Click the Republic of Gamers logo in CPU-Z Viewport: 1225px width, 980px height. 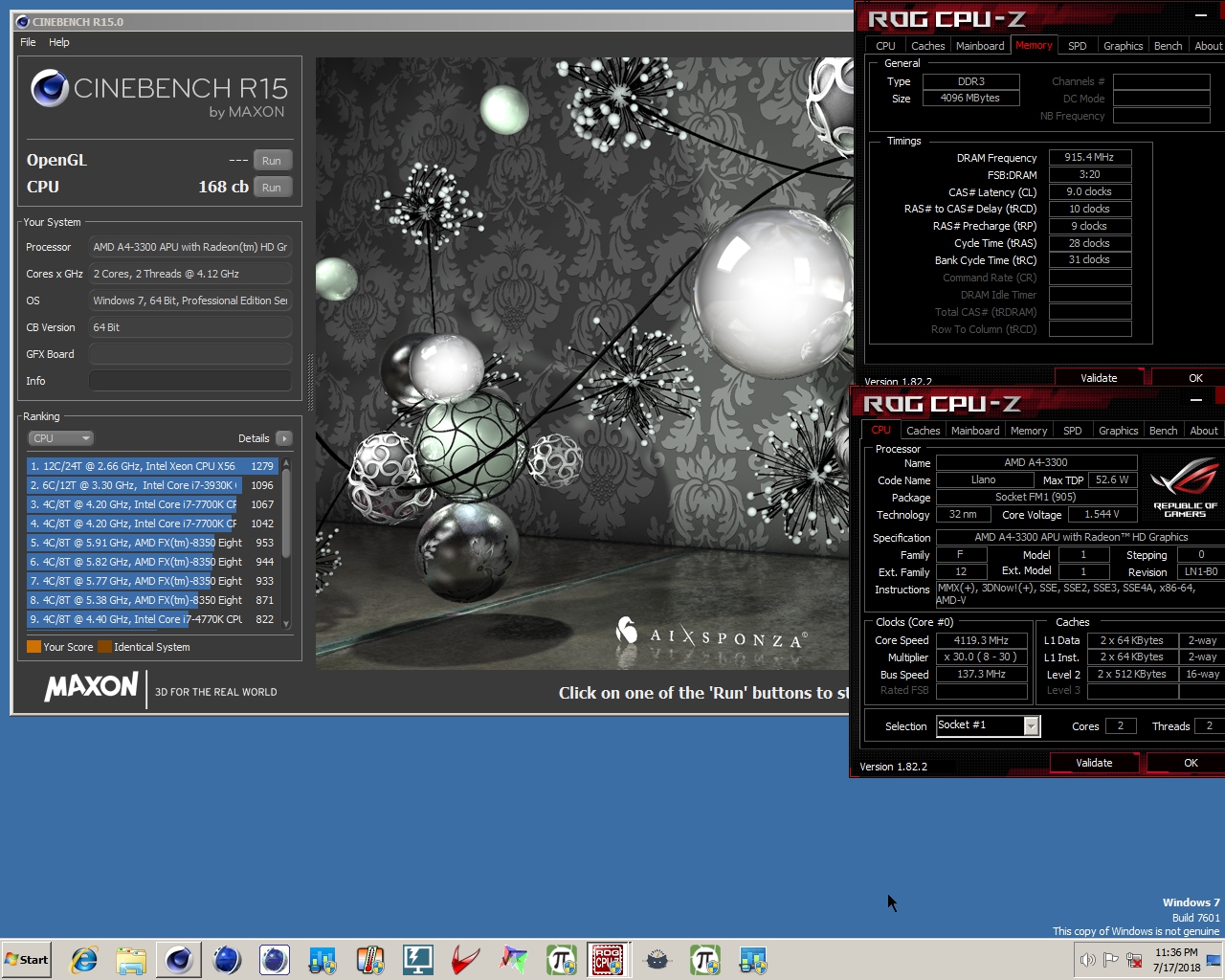(1185, 489)
